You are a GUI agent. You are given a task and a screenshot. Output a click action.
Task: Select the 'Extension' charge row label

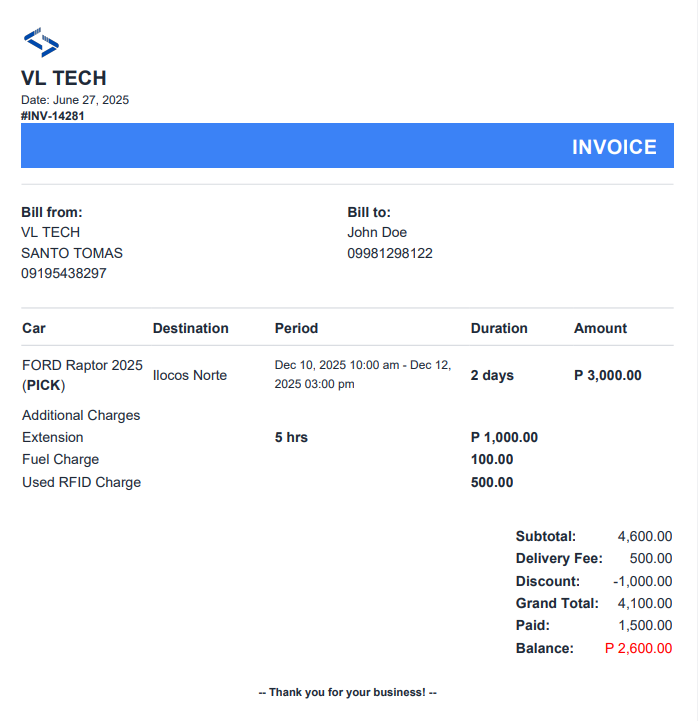pos(52,437)
